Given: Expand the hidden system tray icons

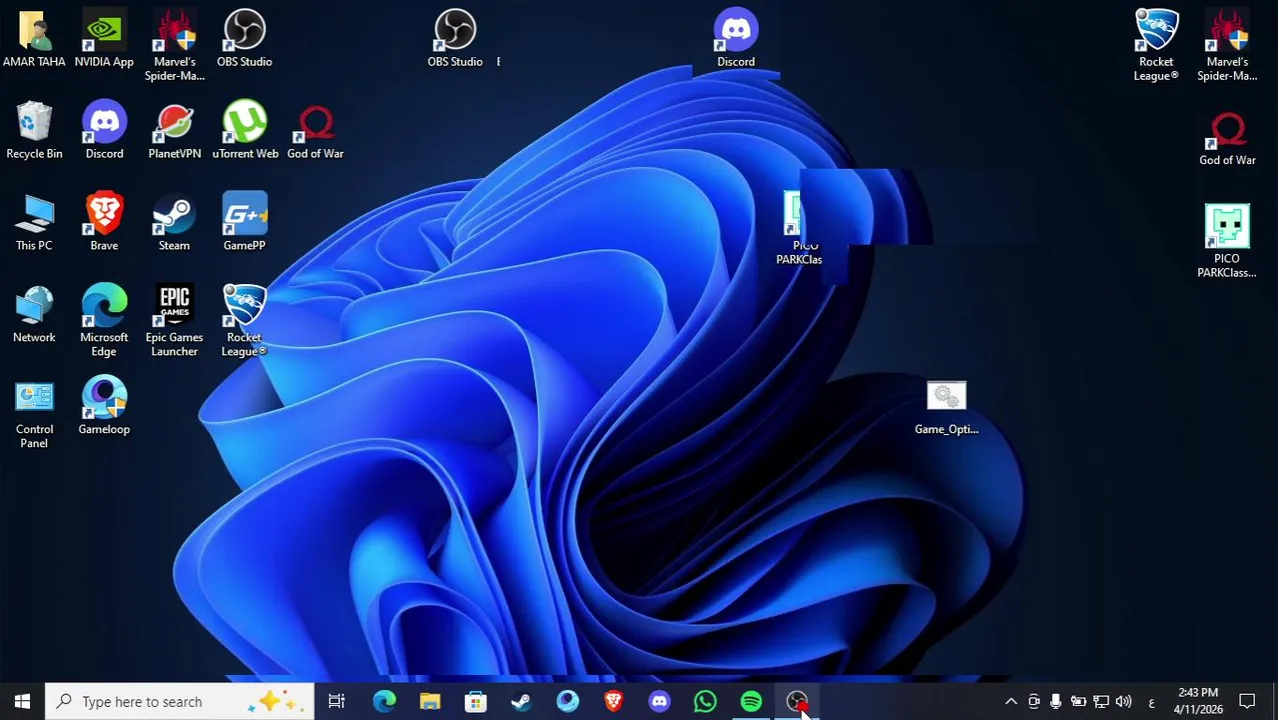Looking at the screenshot, I should point(1011,702).
